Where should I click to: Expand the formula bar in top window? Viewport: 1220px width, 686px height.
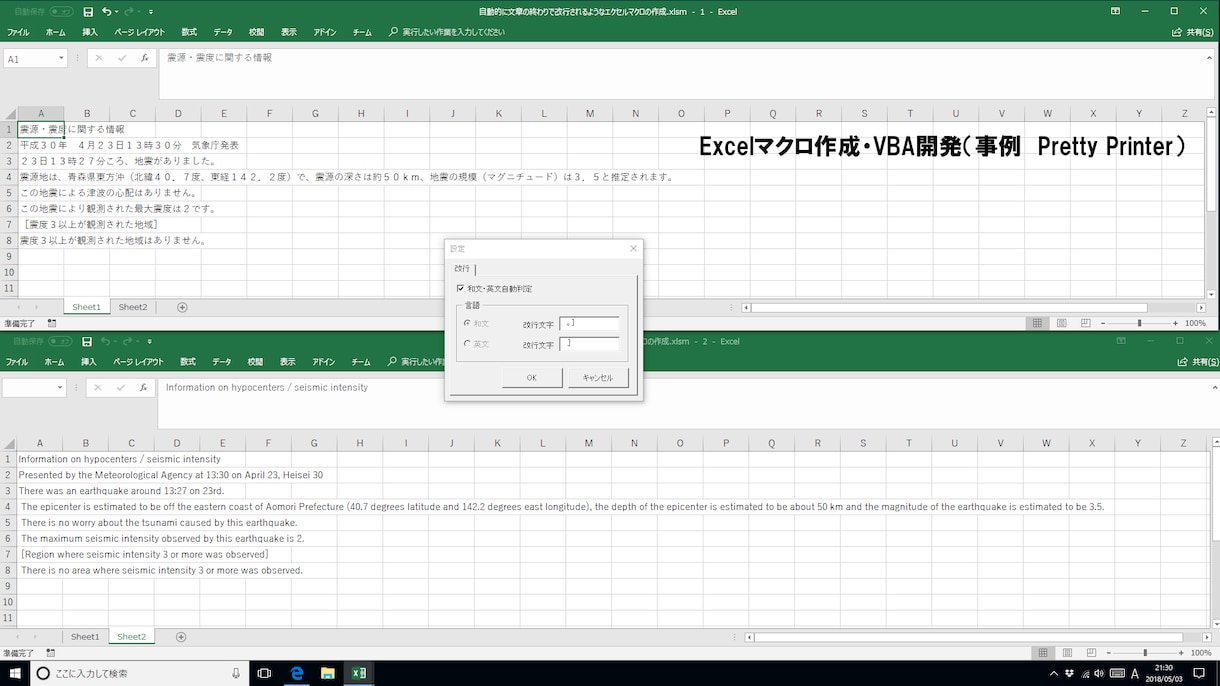(1210, 57)
